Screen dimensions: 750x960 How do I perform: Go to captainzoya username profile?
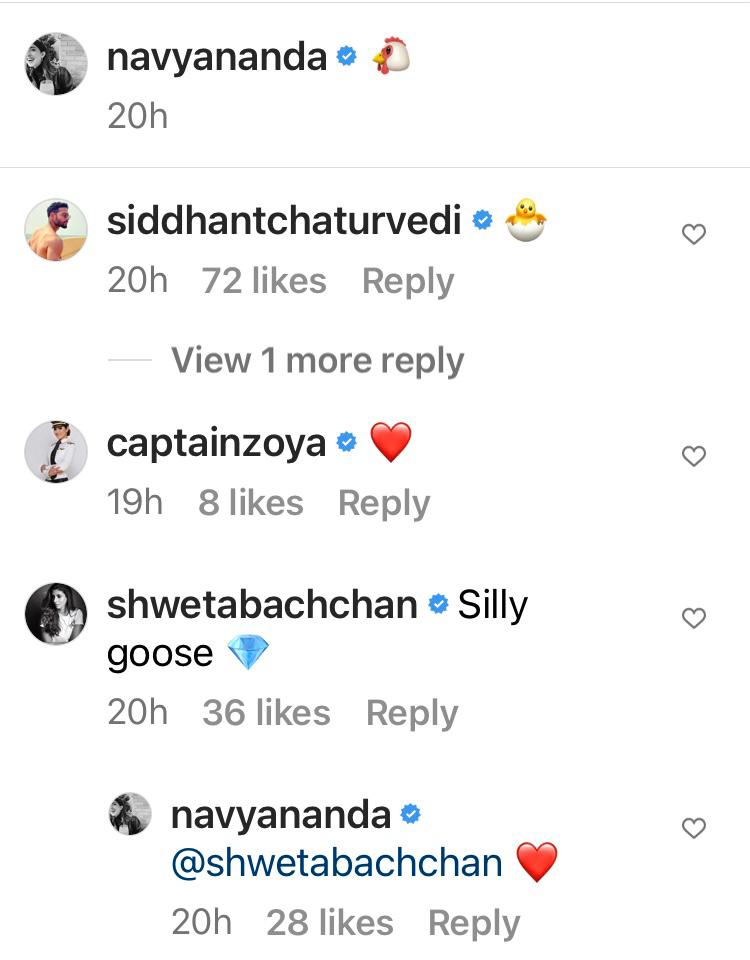[216, 443]
